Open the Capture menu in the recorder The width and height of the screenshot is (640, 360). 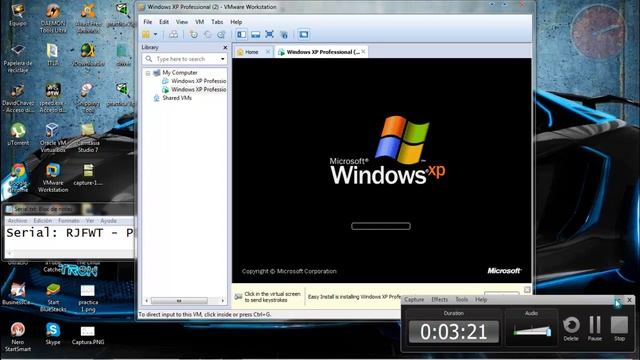(414, 300)
